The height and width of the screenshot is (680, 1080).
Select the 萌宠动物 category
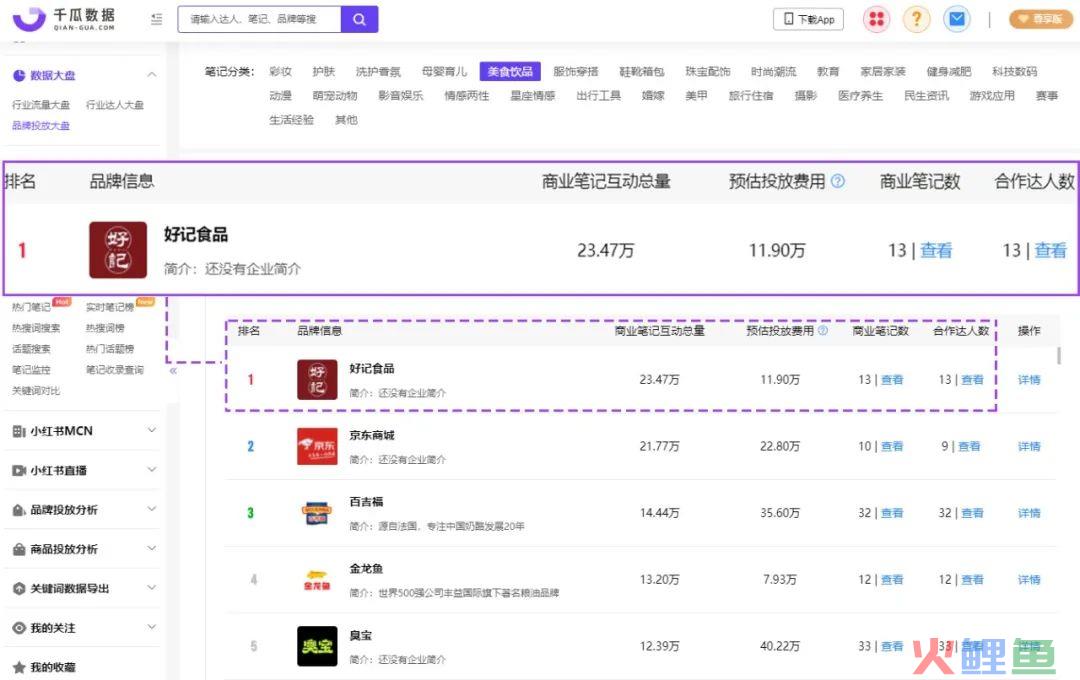tap(335, 96)
